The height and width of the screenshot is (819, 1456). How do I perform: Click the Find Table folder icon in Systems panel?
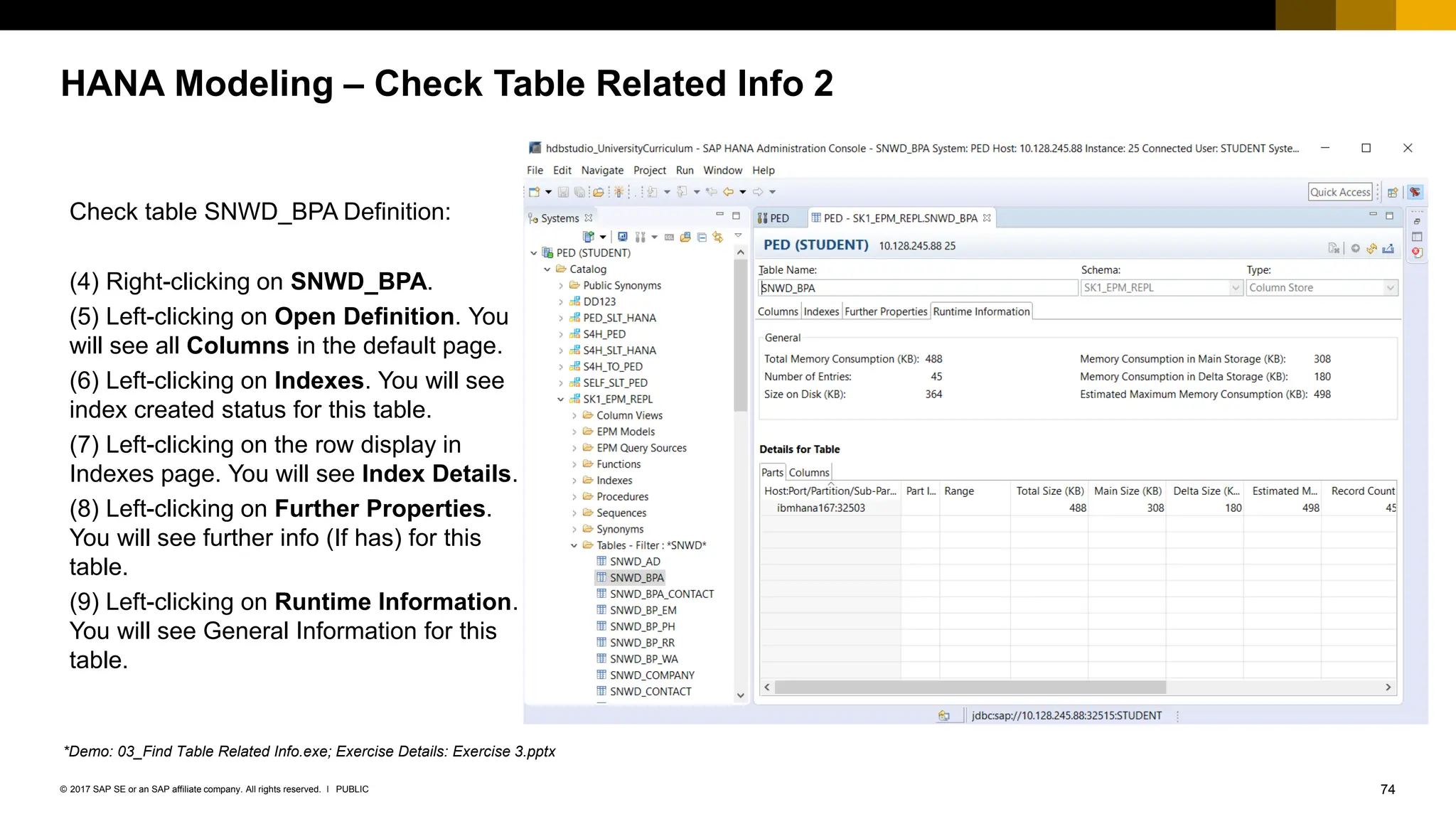pyautogui.click(x=685, y=237)
